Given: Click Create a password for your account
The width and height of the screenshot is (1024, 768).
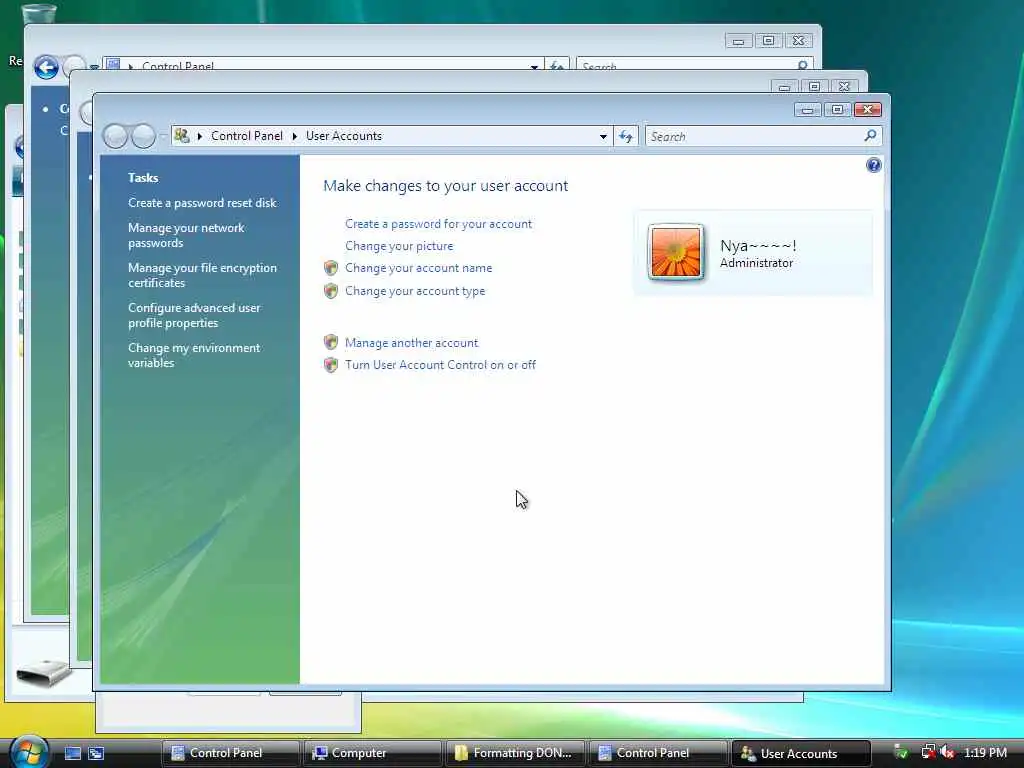Looking at the screenshot, I should click(438, 224).
